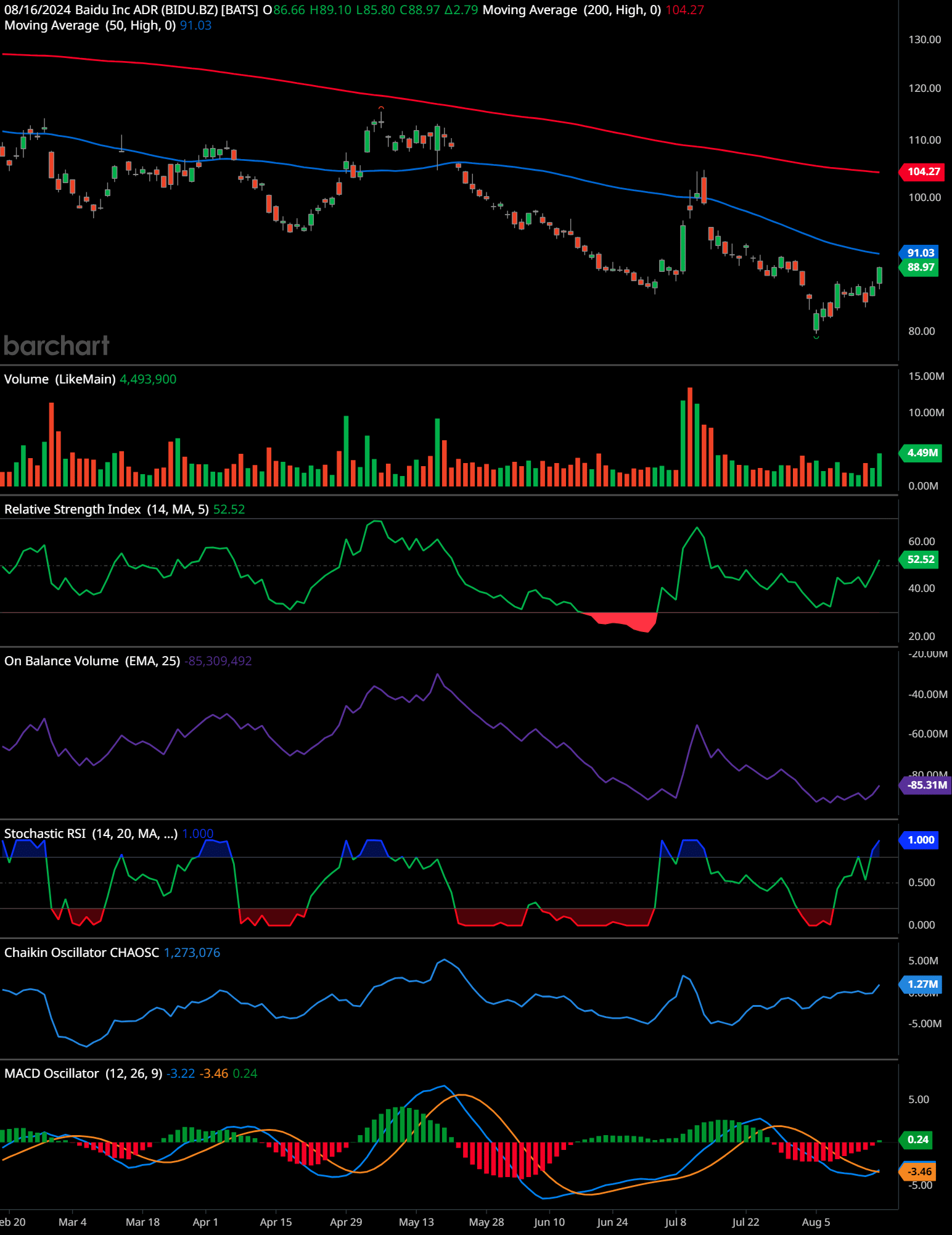Click the Volume (LikeMain) label
952x1235 pixels.
point(60,379)
